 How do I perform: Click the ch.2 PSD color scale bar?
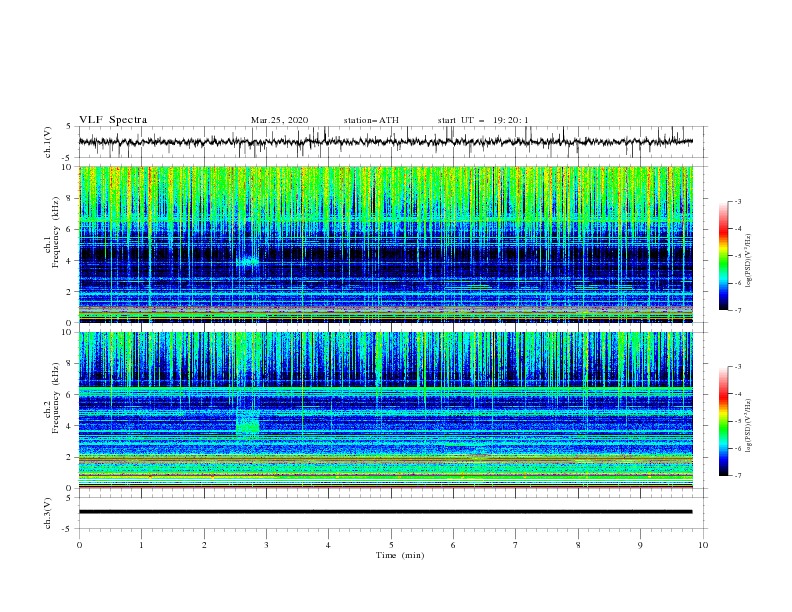[x=724, y=421]
